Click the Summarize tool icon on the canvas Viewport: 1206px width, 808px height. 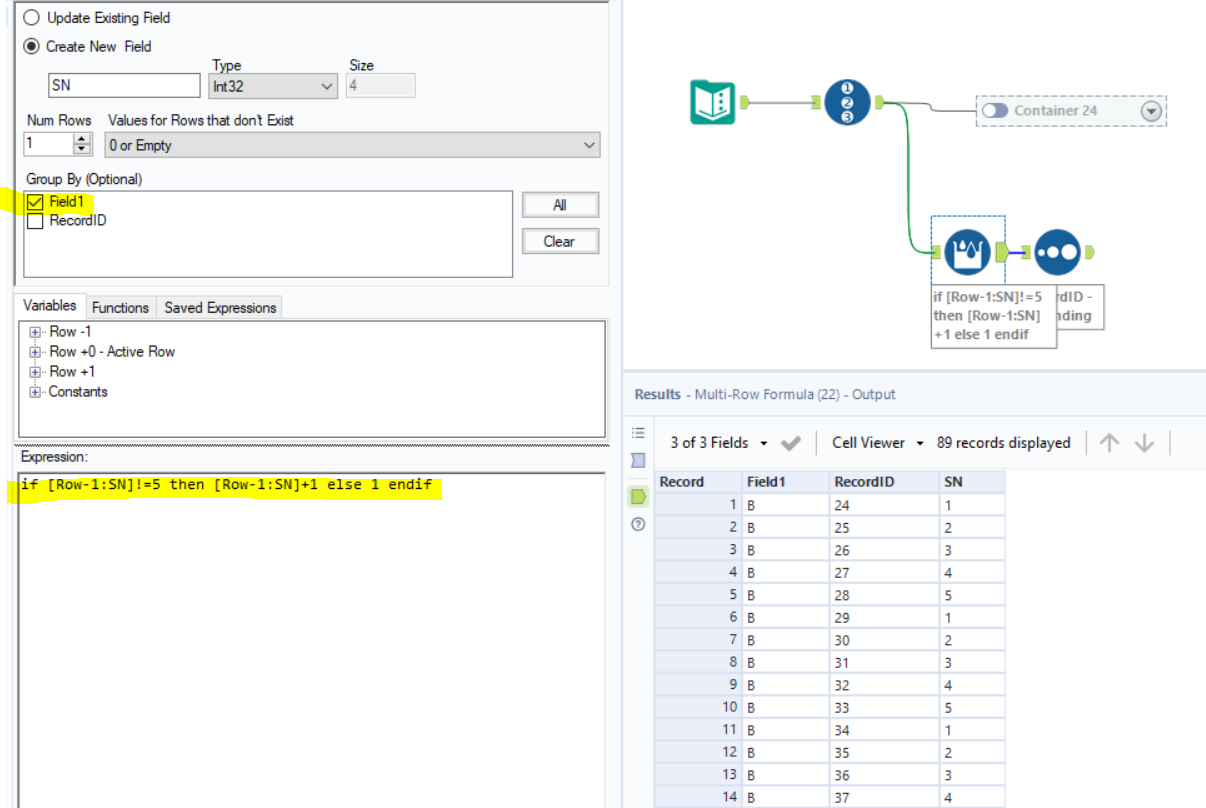(1058, 251)
